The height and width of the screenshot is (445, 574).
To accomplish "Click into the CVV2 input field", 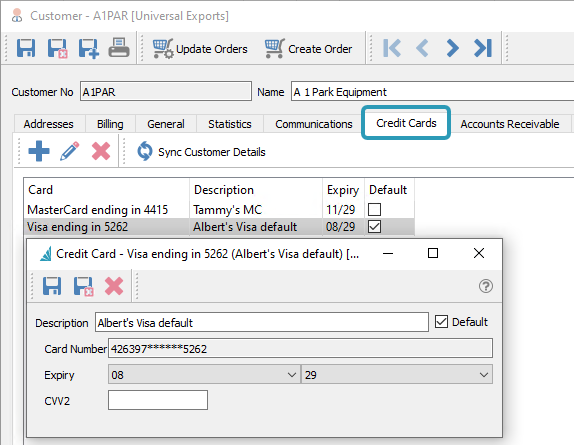I will point(158,400).
